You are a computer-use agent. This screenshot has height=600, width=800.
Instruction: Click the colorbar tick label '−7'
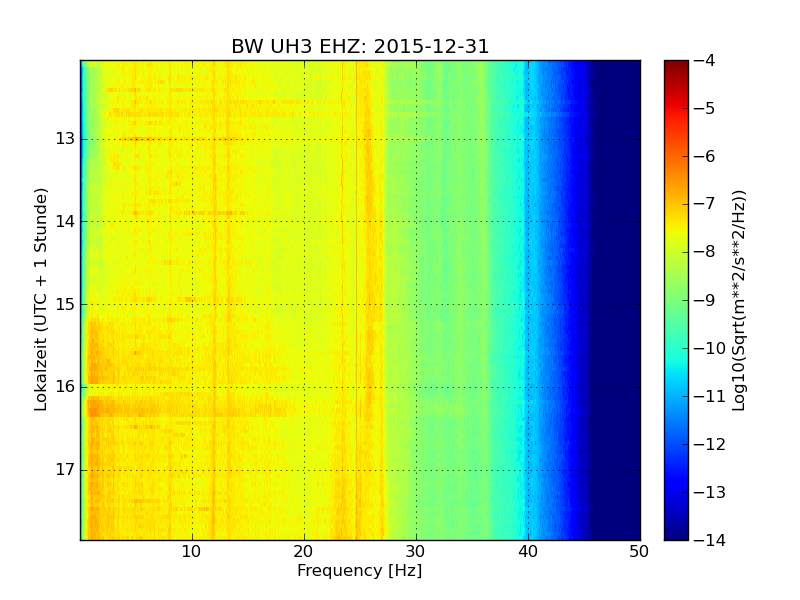coord(705,204)
